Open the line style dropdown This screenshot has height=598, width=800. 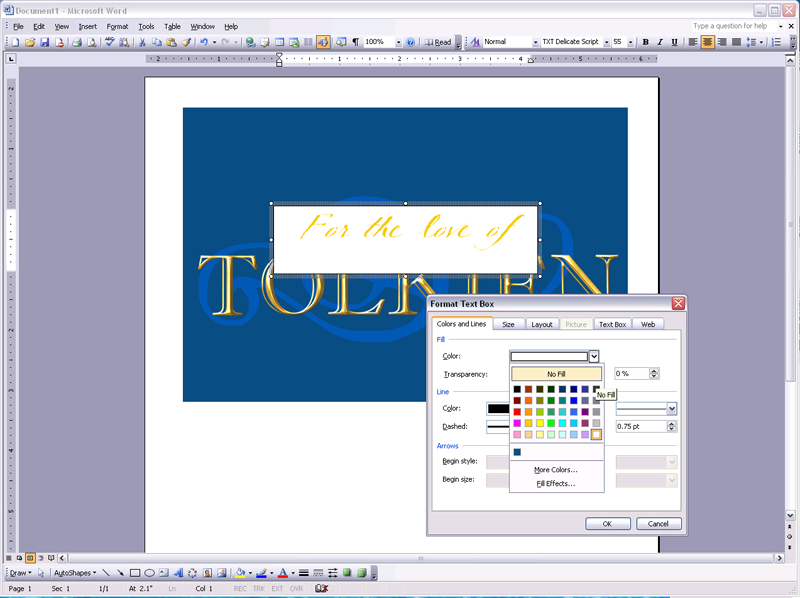[672, 408]
